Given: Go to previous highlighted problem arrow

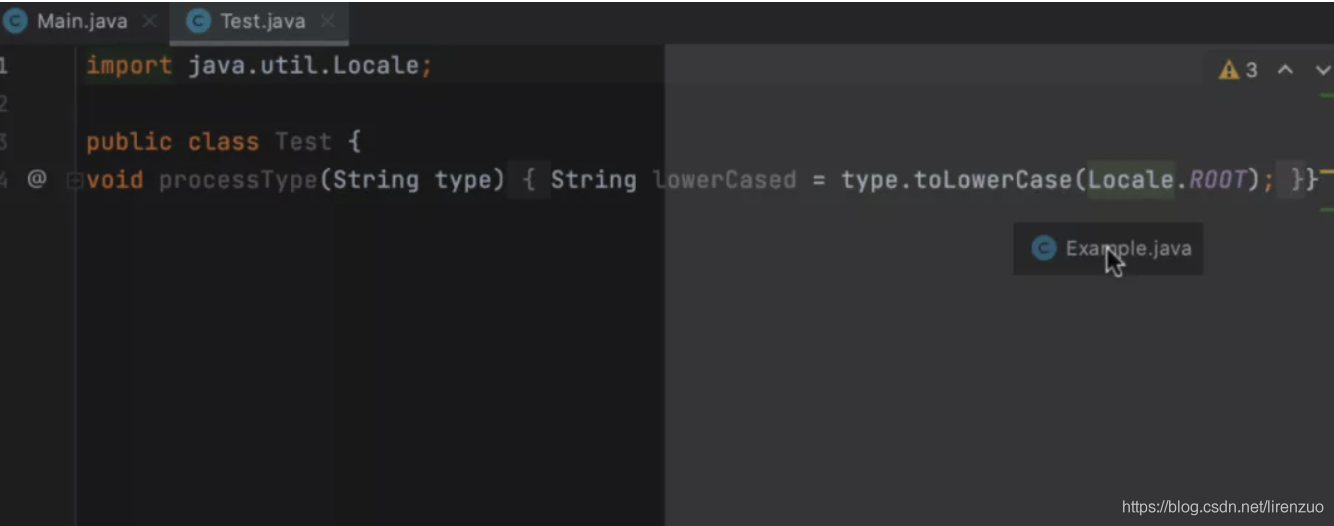Looking at the screenshot, I should pyautogui.click(x=1286, y=70).
